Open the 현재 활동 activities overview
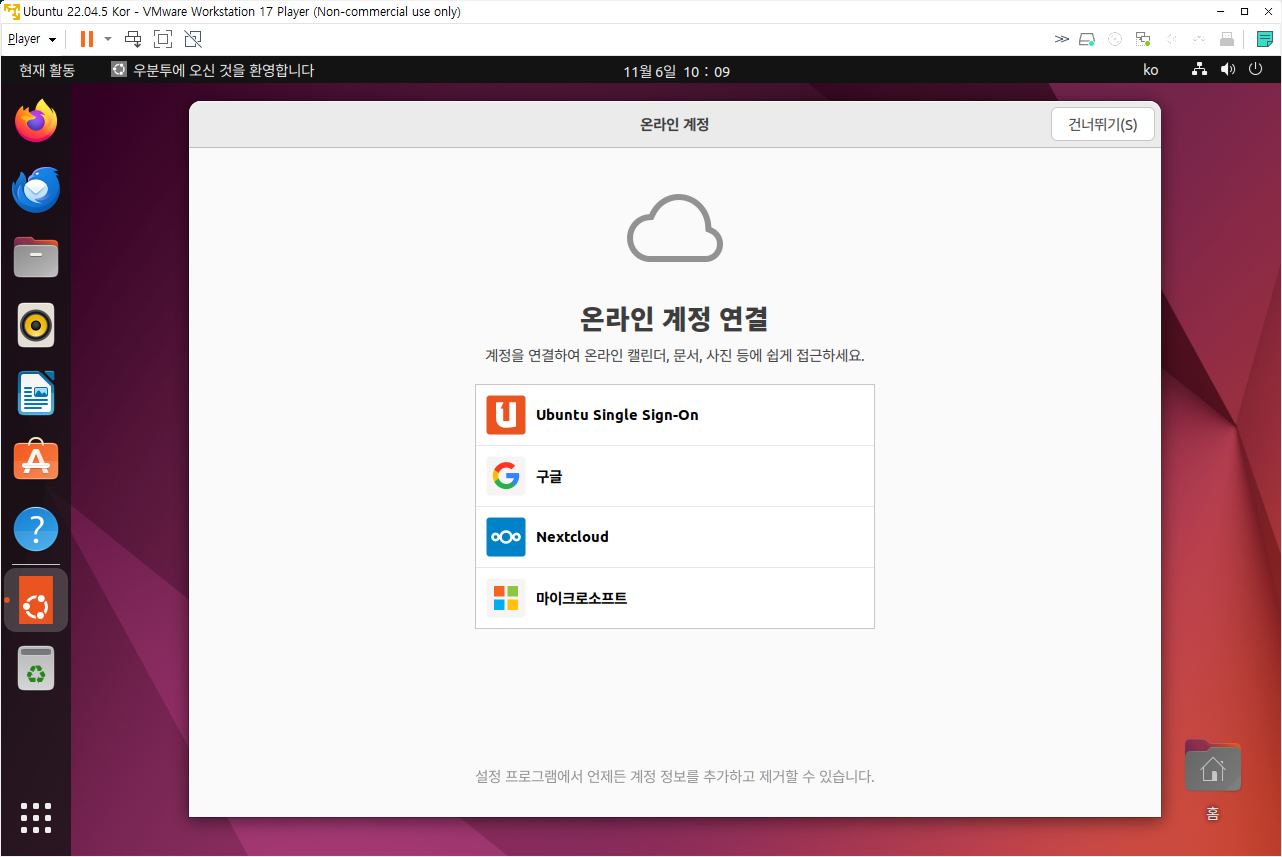 click(47, 70)
